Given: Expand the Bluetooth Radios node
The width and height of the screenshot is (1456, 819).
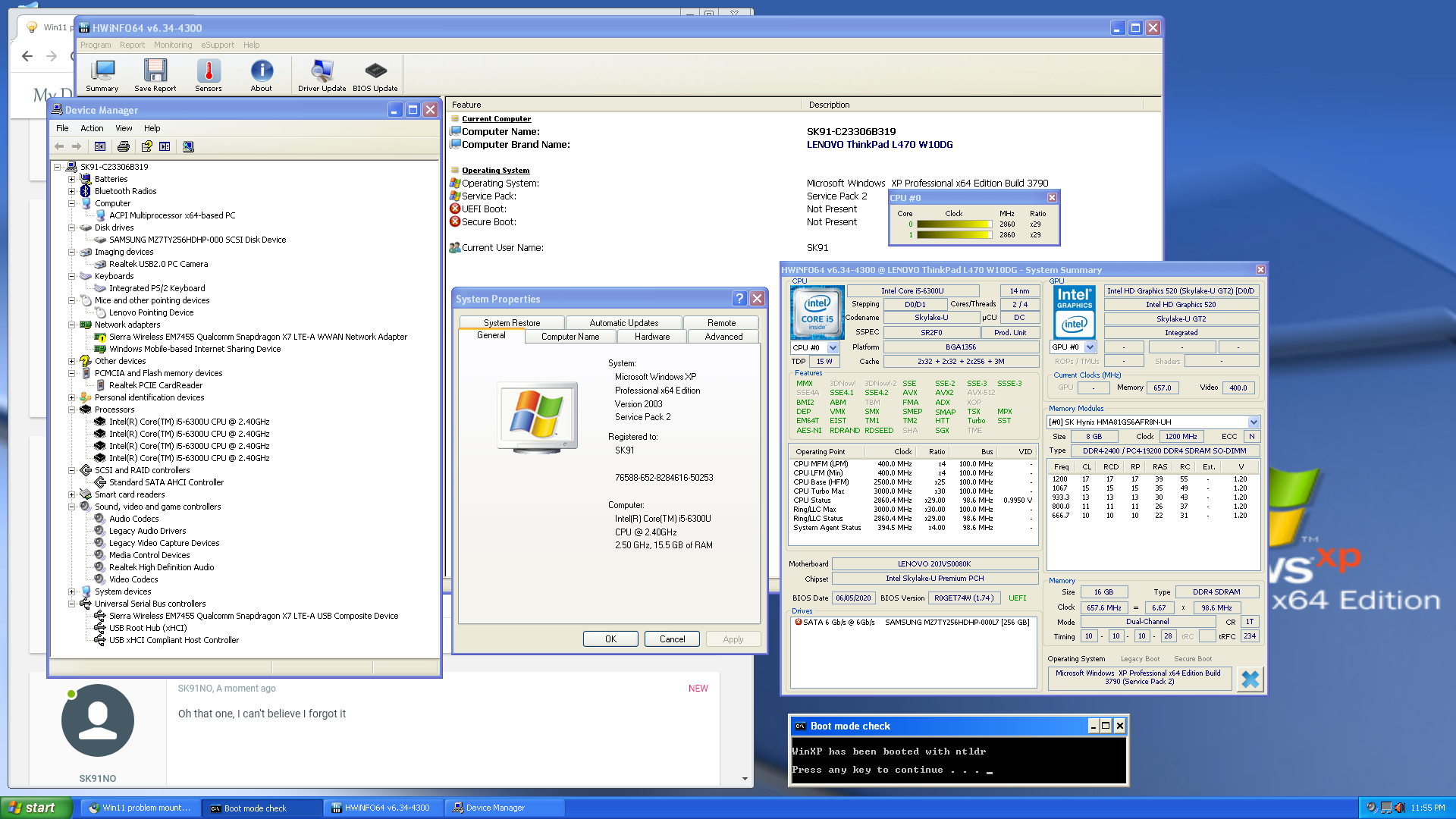Looking at the screenshot, I should 71,191.
